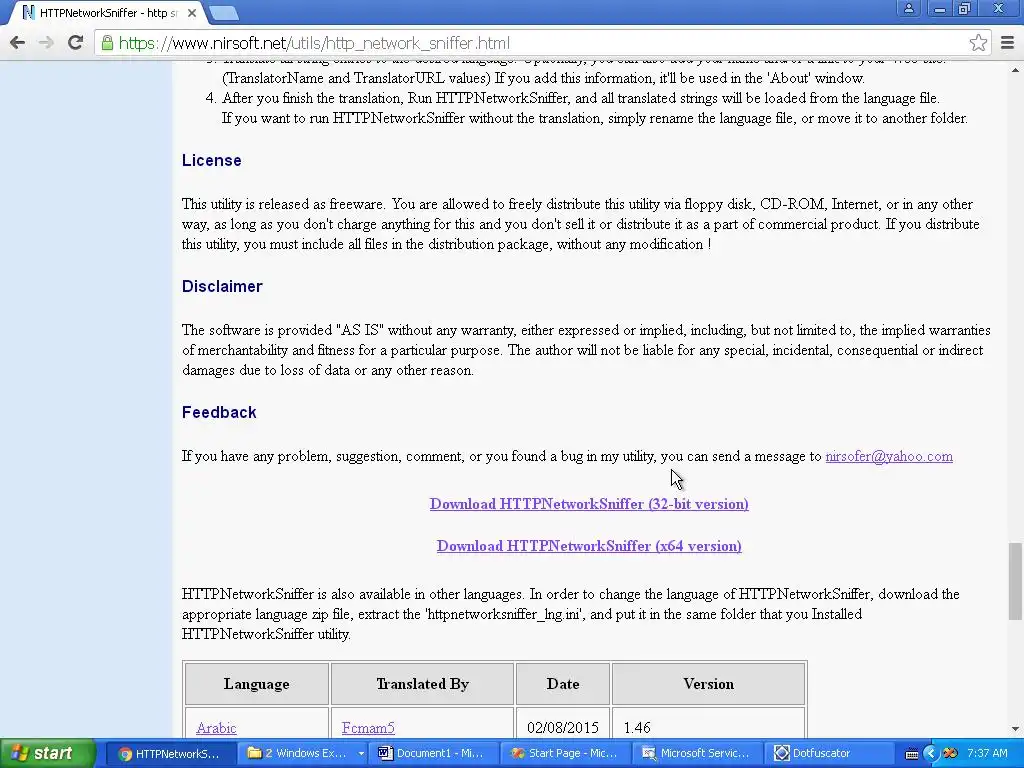Screen dimensions: 1024x768
Task: Open the Windows Start menu
Action: point(47,753)
